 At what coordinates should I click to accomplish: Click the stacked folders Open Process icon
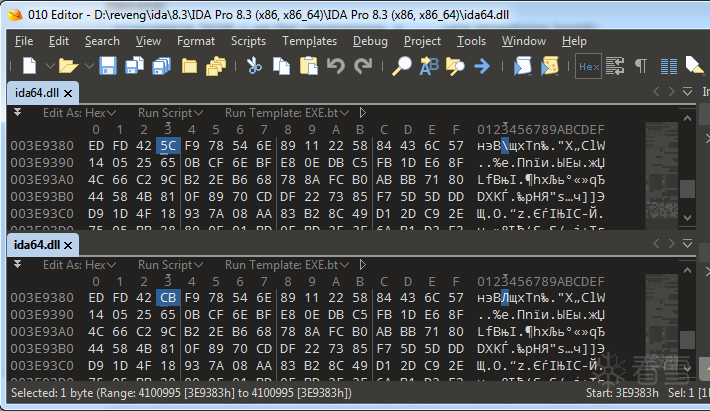pyautogui.click(x=216, y=66)
